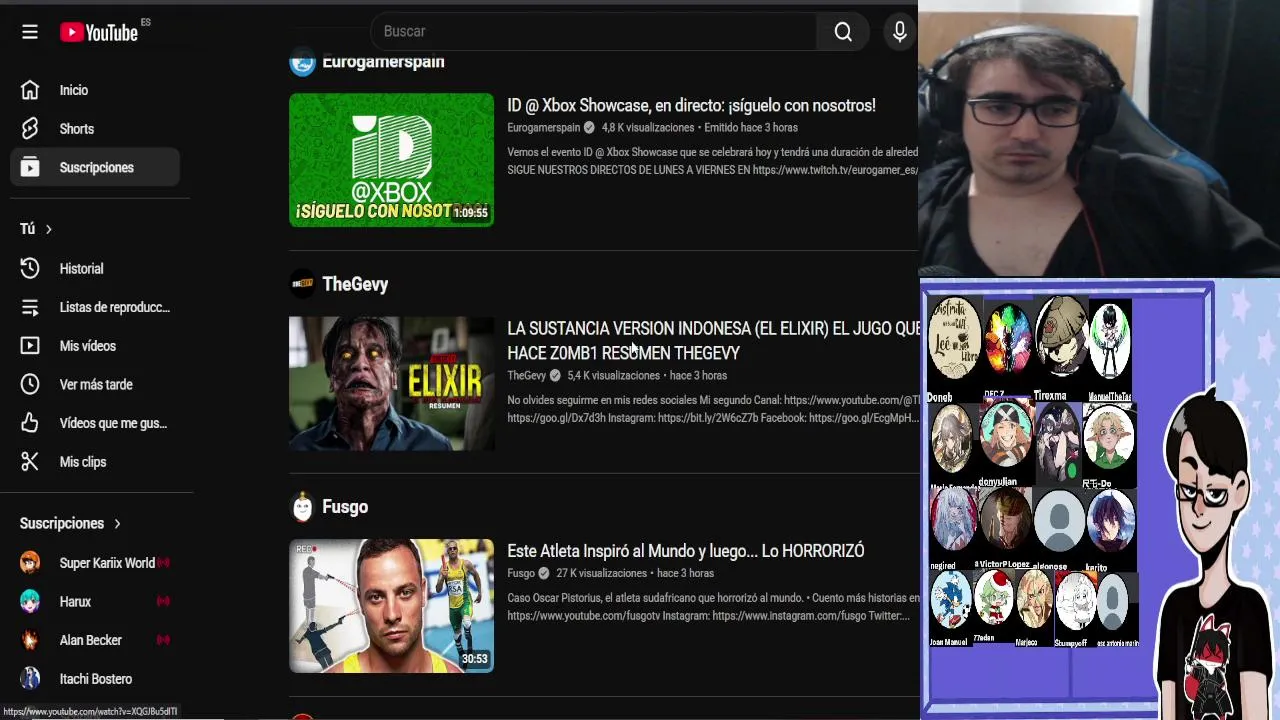Open Shorts from the sidebar
The image size is (1280, 720).
pos(95,129)
